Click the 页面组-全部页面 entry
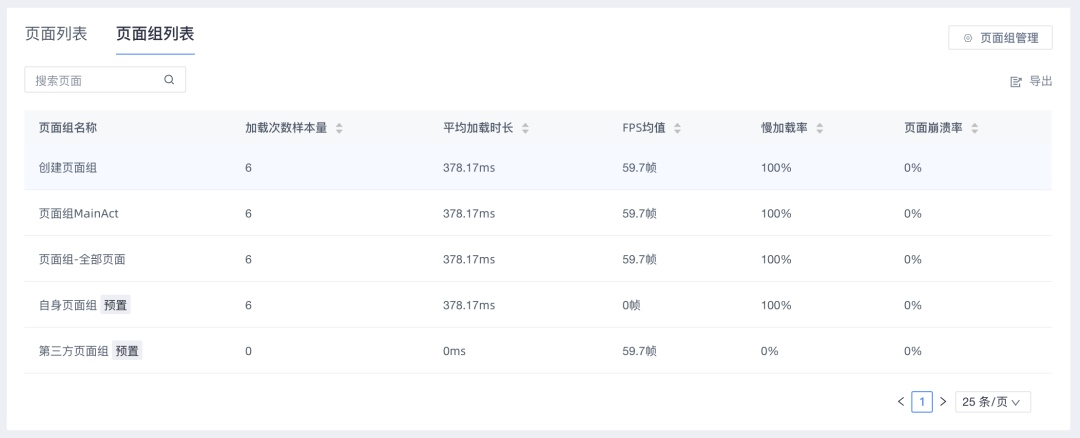Viewport: 1080px width, 438px height. coord(82,259)
